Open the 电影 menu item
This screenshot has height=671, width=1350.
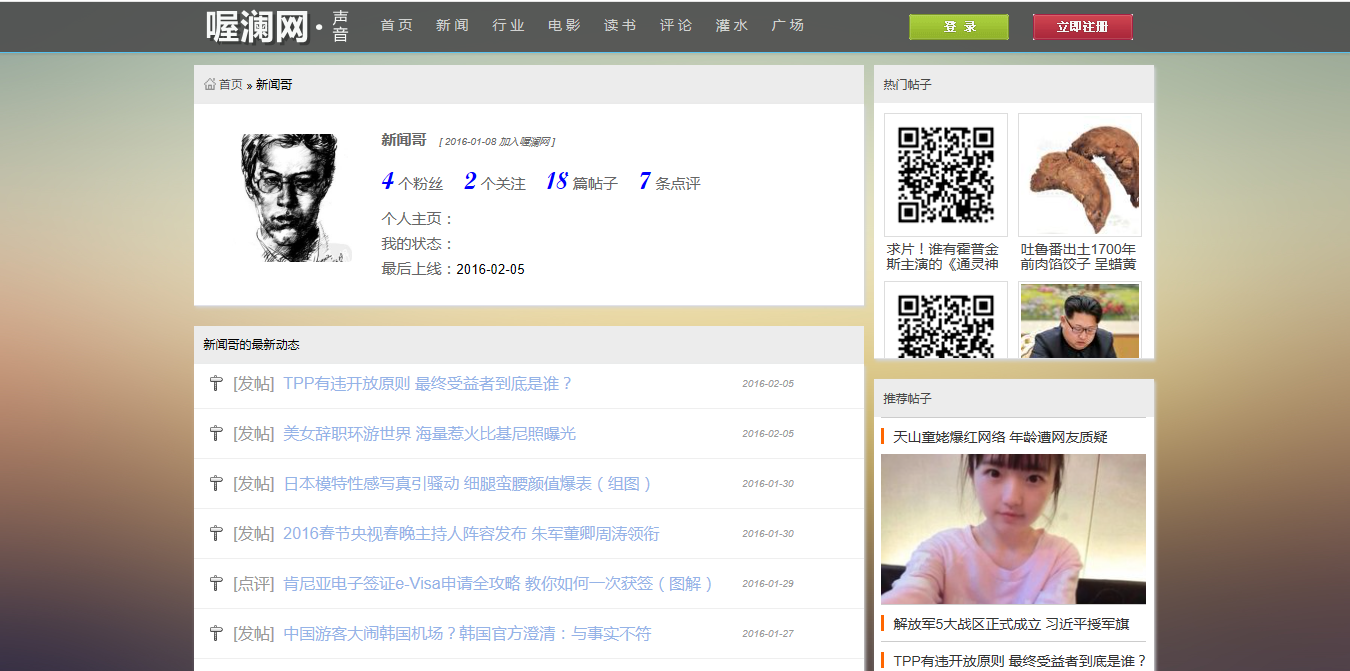tap(565, 25)
